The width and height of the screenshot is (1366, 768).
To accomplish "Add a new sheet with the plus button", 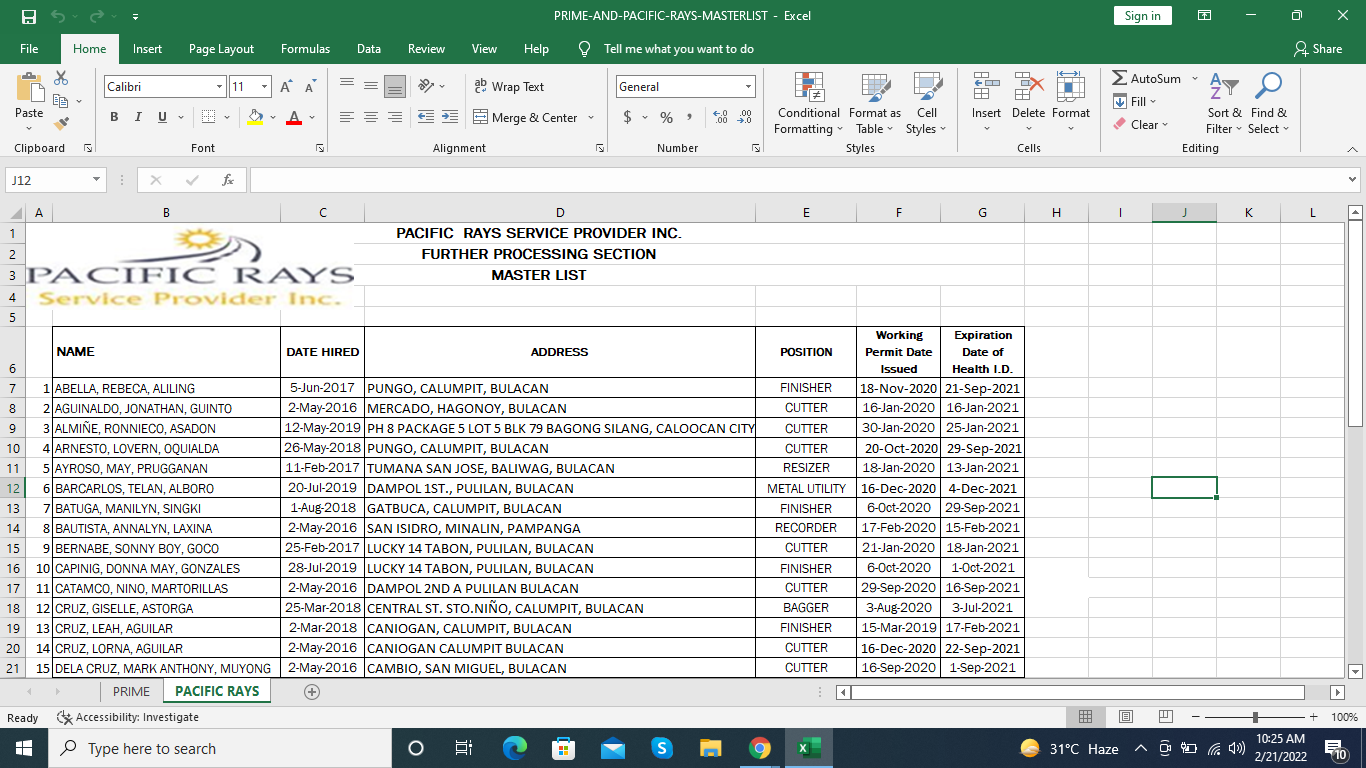I will click(312, 691).
